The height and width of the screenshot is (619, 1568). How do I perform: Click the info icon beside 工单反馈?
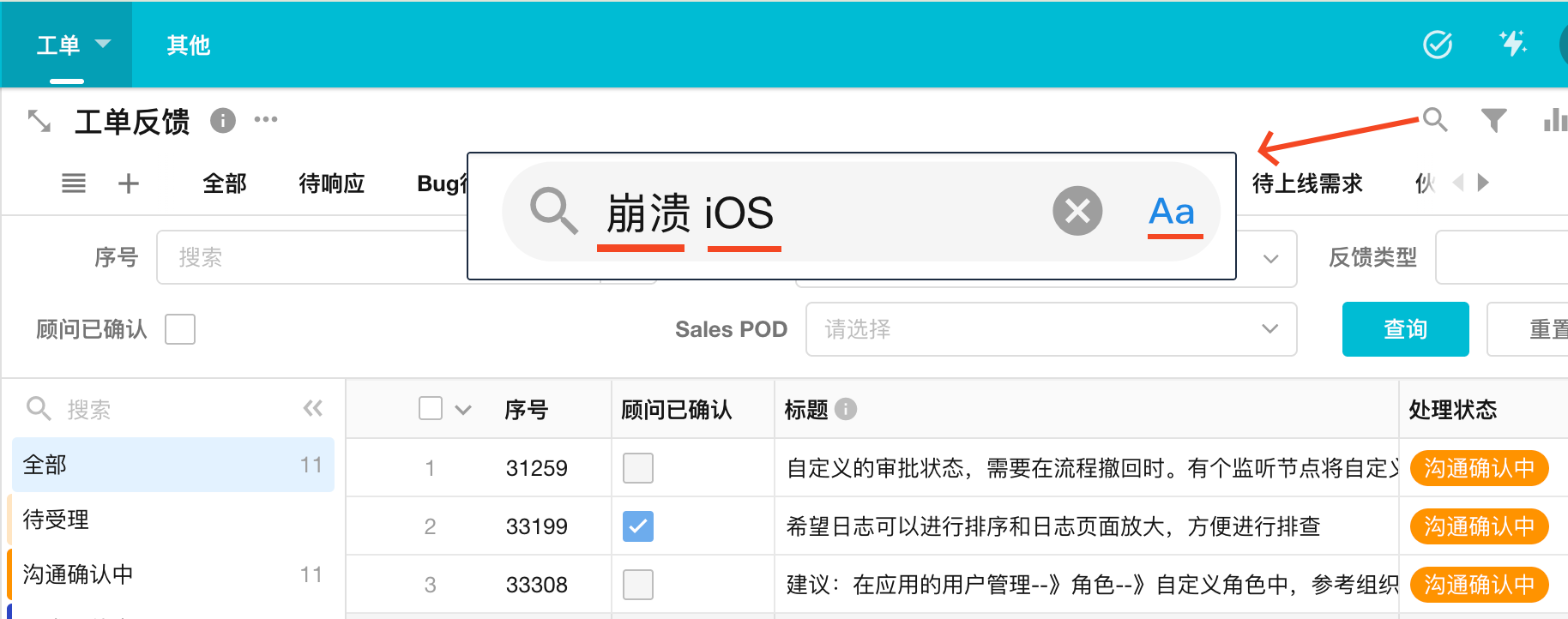point(223,121)
